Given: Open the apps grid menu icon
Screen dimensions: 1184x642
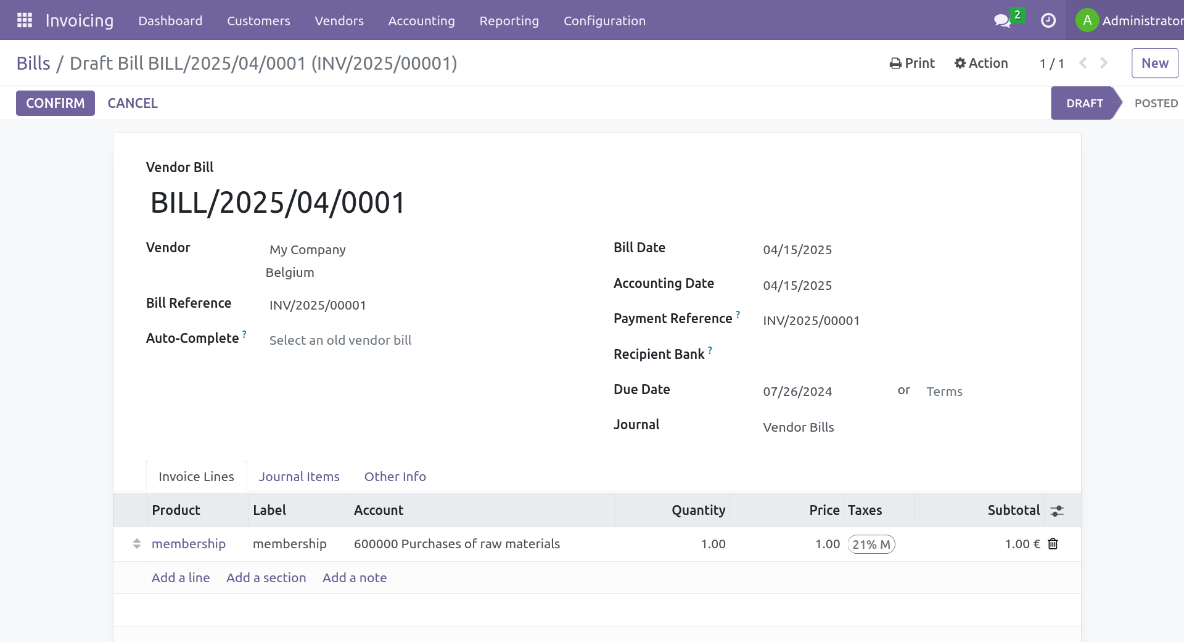Looking at the screenshot, I should [x=24, y=20].
